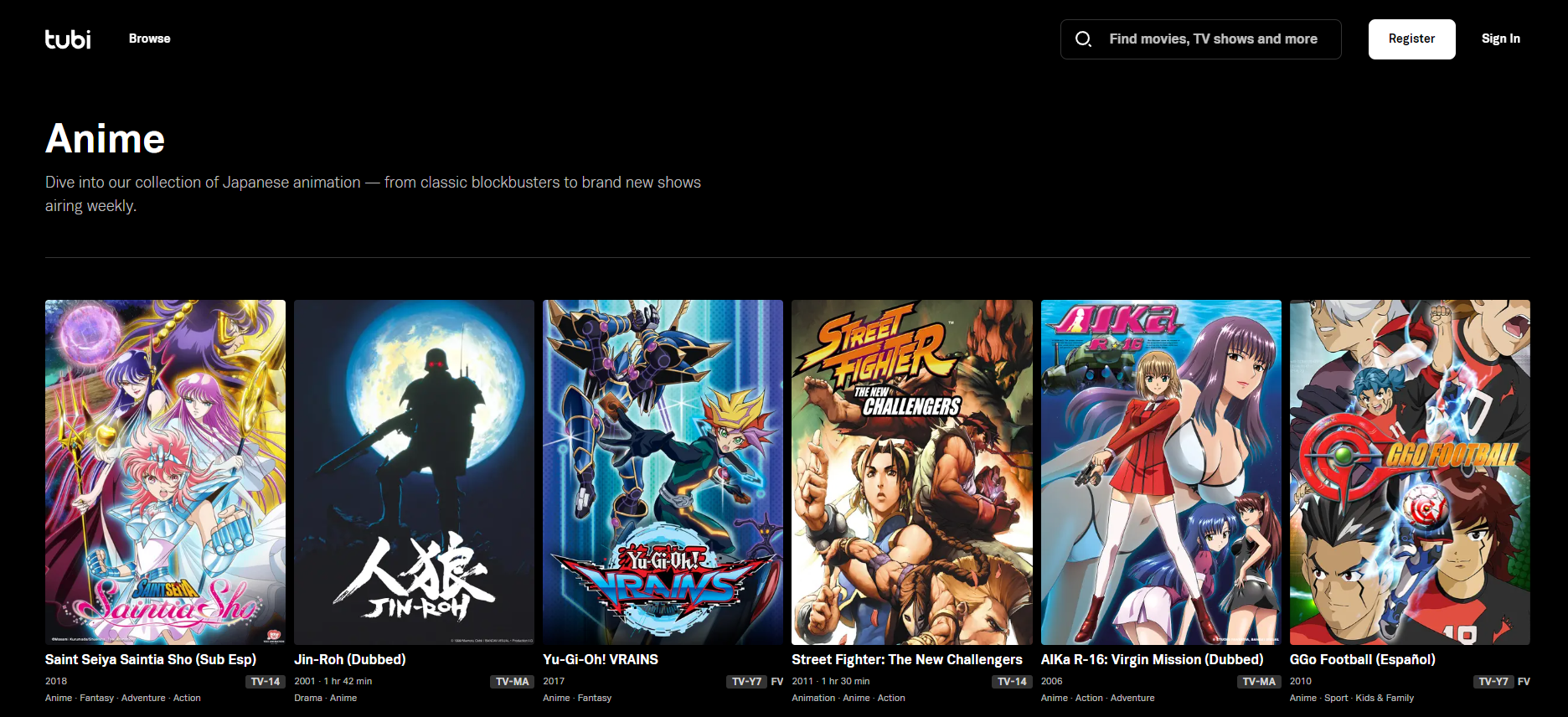The width and height of the screenshot is (1568, 717).
Task: Click the FV label under Yu-Gi-Oh! VRAINS
Action: coord(777,682)
